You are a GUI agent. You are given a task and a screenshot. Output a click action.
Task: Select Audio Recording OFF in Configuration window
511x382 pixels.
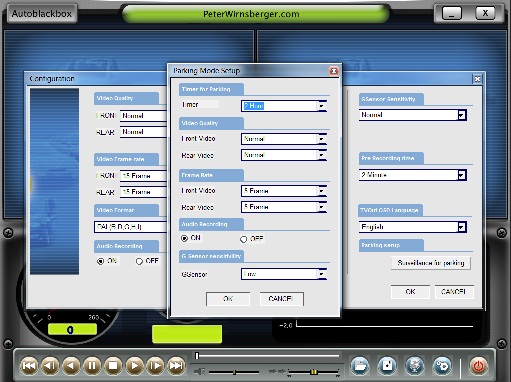[139, 261]
